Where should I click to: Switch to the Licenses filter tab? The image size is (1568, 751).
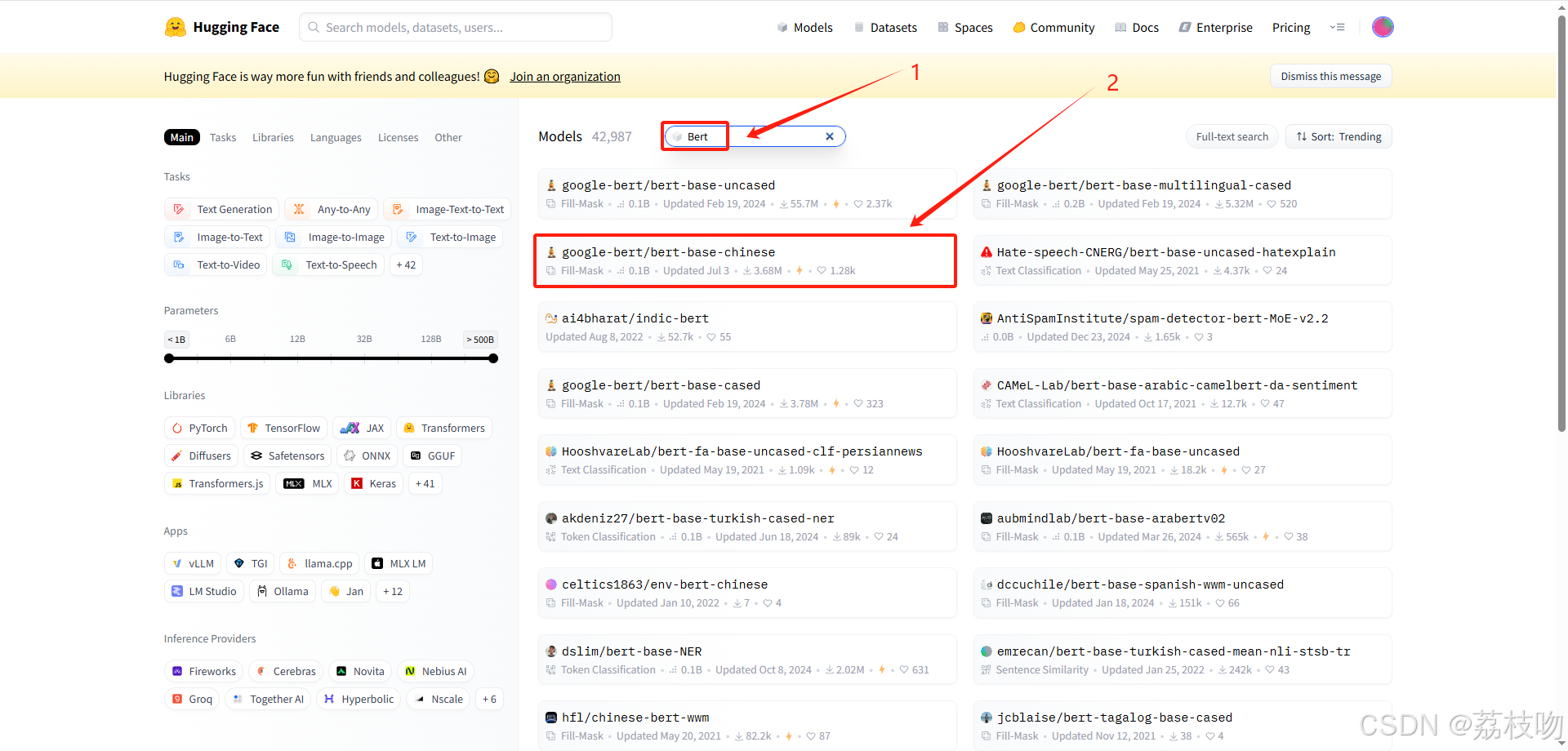click(x=398, y=137)
